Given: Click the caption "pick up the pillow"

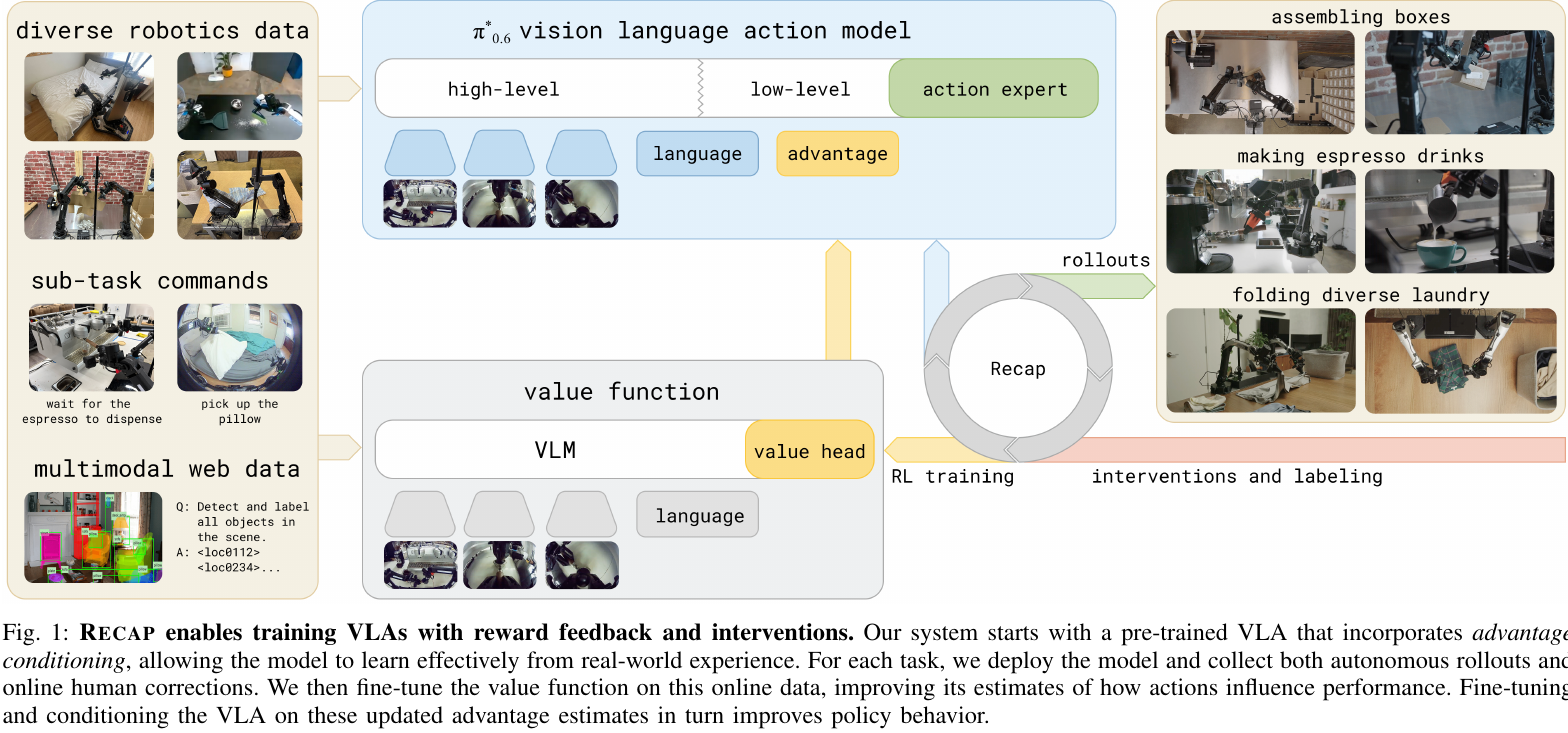Looking at the screenshot, I should click(x=239, y=412).
